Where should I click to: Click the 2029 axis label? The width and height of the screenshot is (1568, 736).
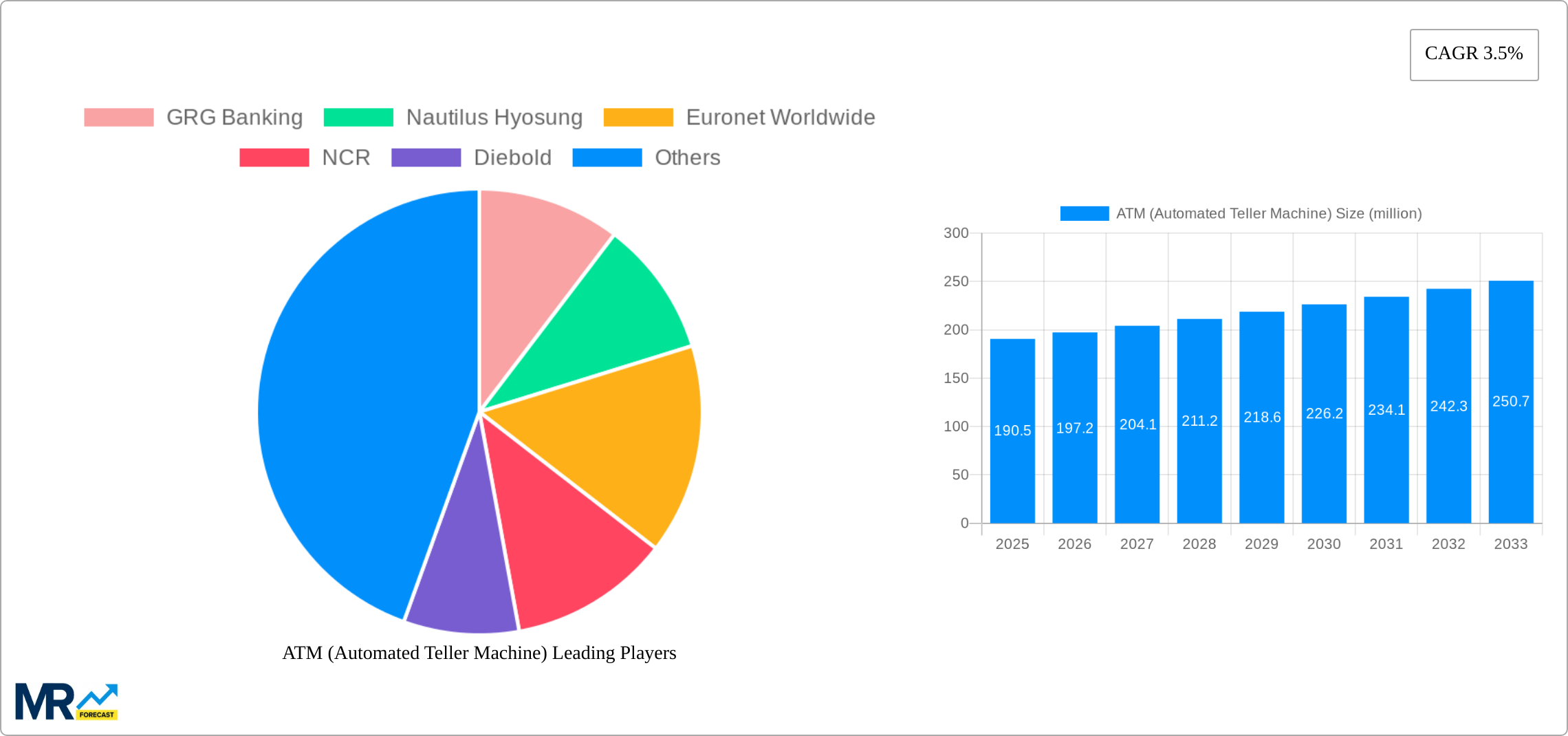pos(1261,543)
